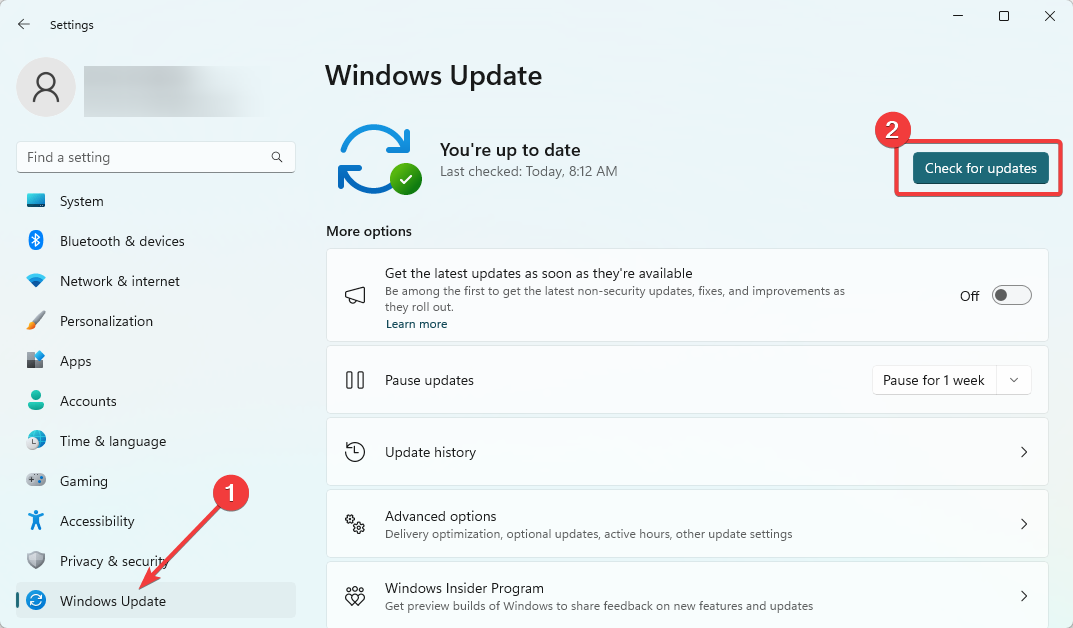Click the Personalization paintbrush icon

[x=36, y=320]
